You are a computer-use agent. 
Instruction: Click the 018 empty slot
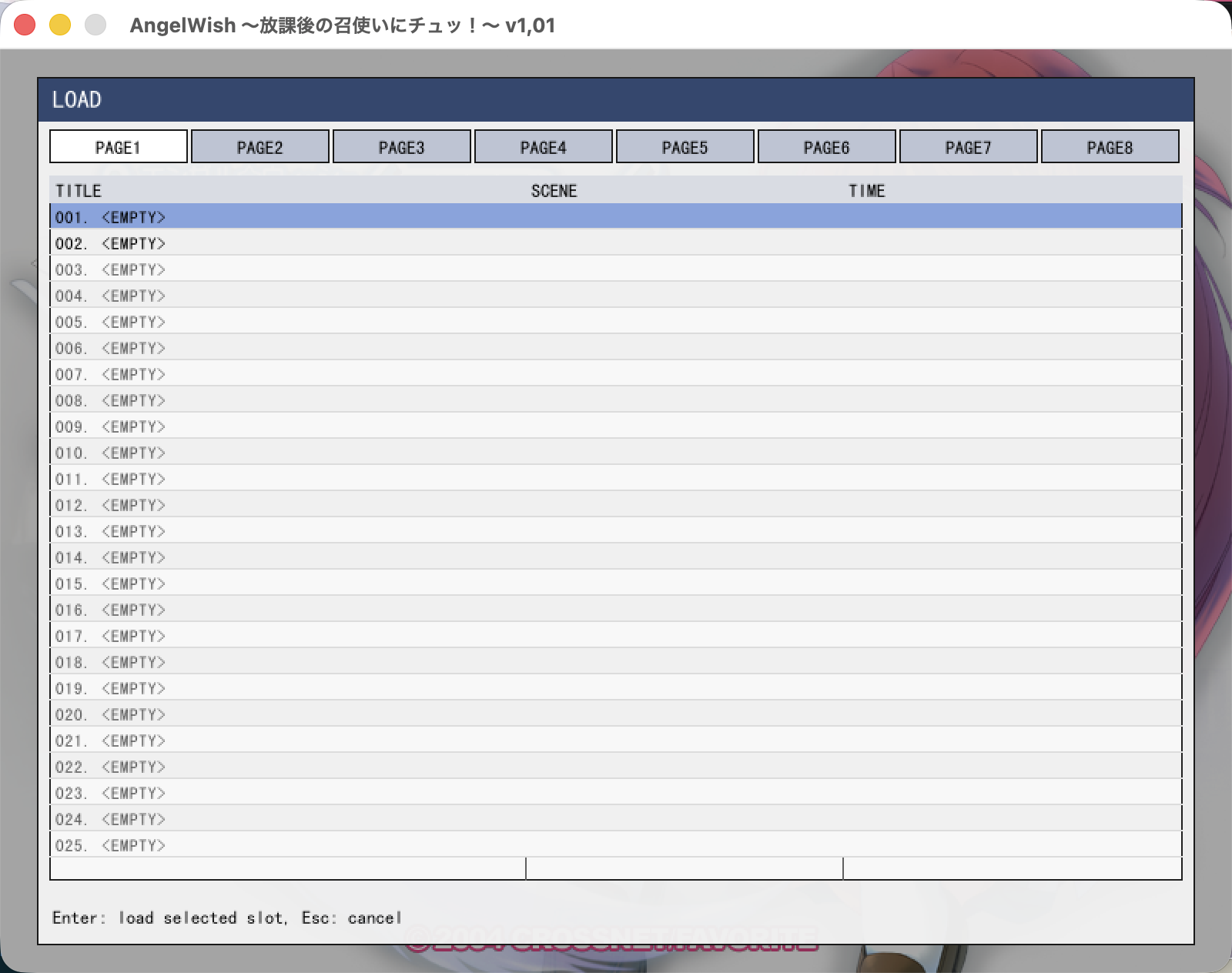(x=616, y=661)
